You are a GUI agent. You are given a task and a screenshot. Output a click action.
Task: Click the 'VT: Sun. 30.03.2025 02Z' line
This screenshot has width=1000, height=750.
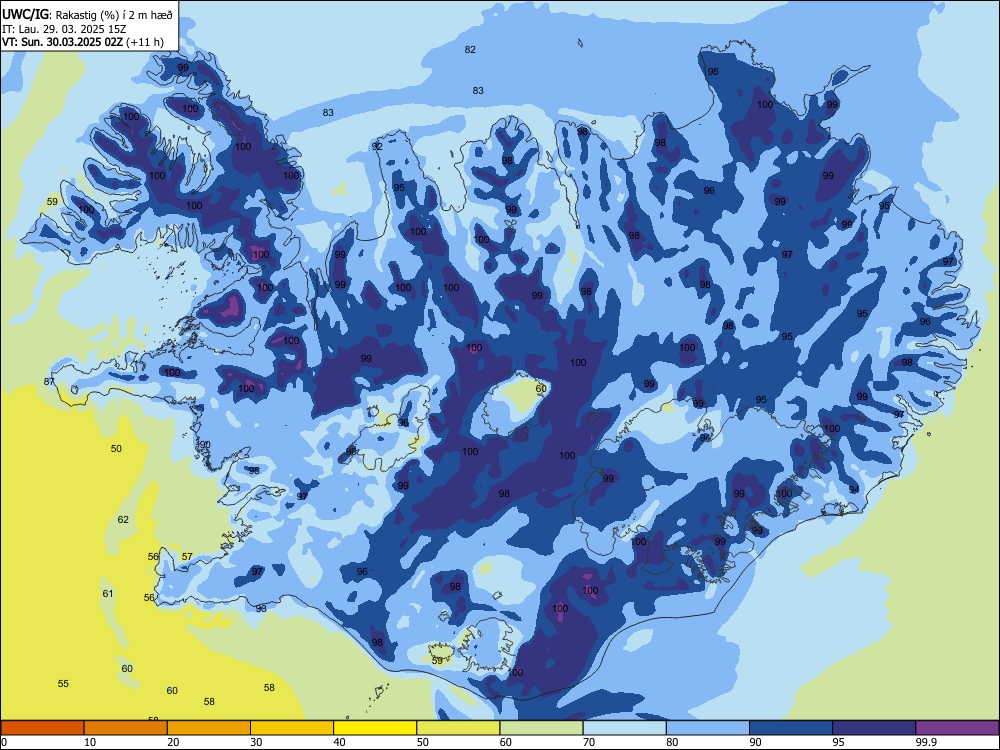[x=62, y=42]
